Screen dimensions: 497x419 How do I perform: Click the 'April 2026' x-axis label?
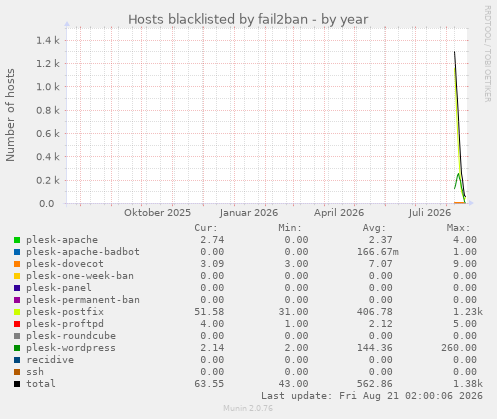pyautogui.click(x=339, y=213)
